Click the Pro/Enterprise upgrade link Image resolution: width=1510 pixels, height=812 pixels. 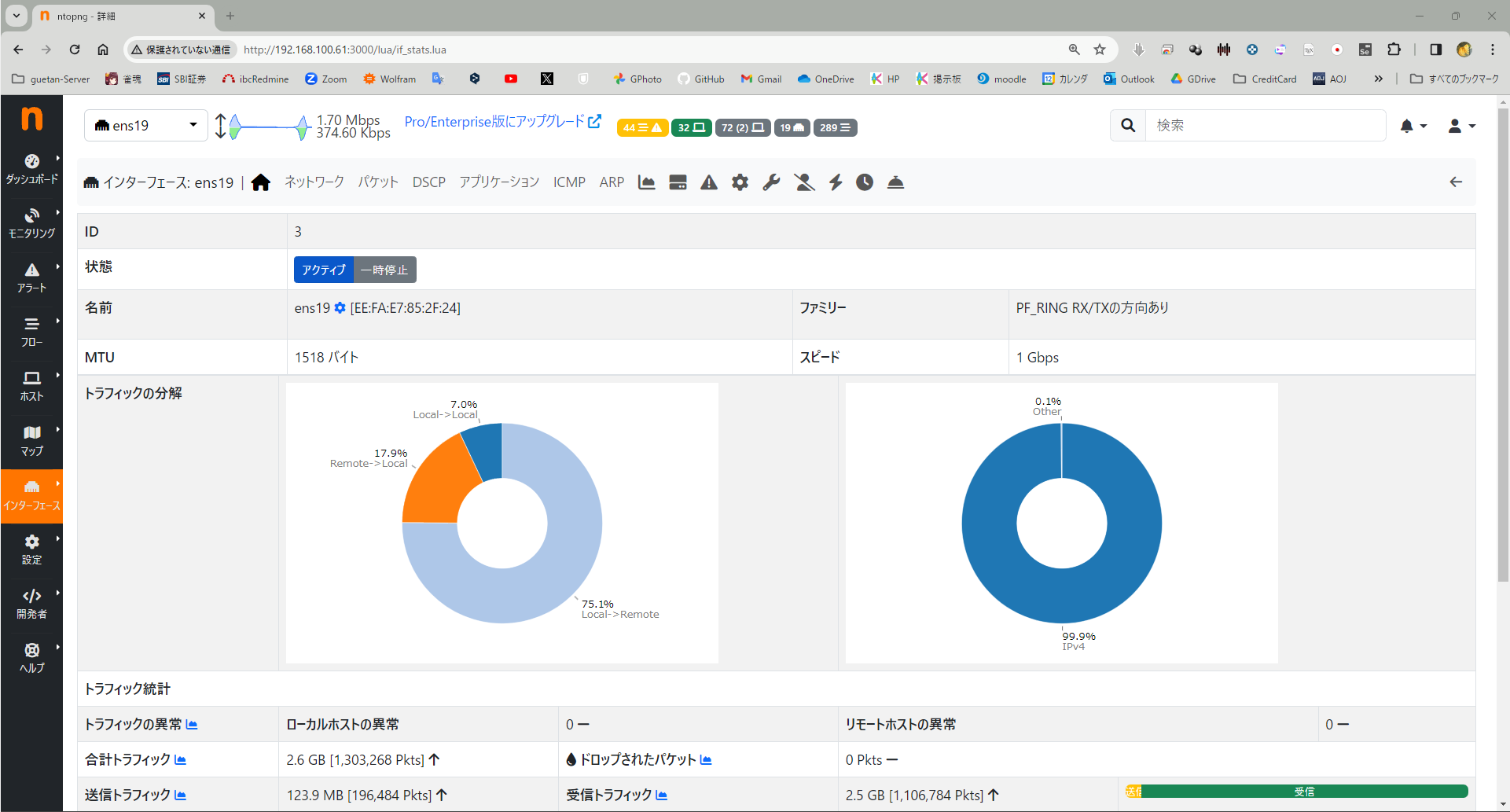pyautogui.click(x=502, y=122)
